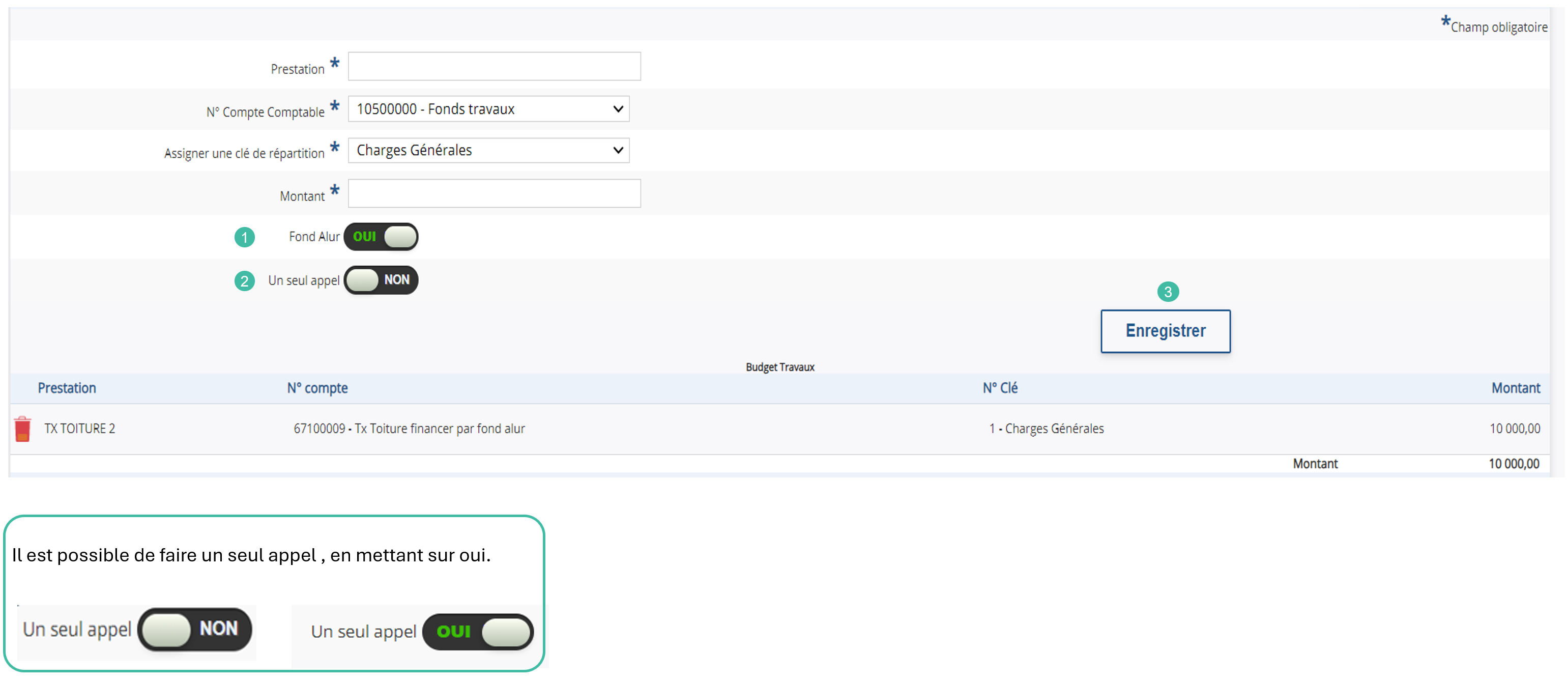Click the Budget Travaux table title
1568x680 pixels.
780,367
